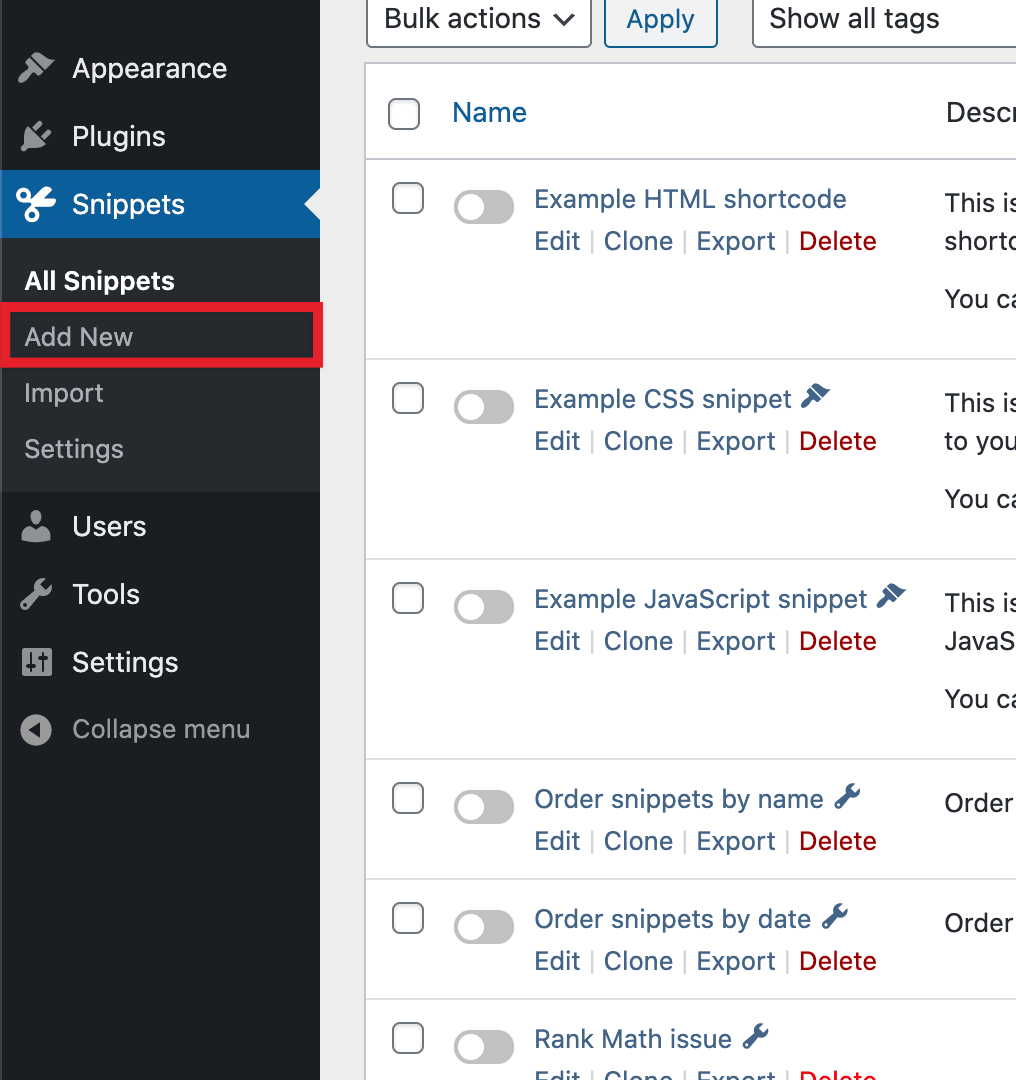The image size is (1016, 1080).
Task: Click the Plugins plug icon
Action: tap(36, 136)
